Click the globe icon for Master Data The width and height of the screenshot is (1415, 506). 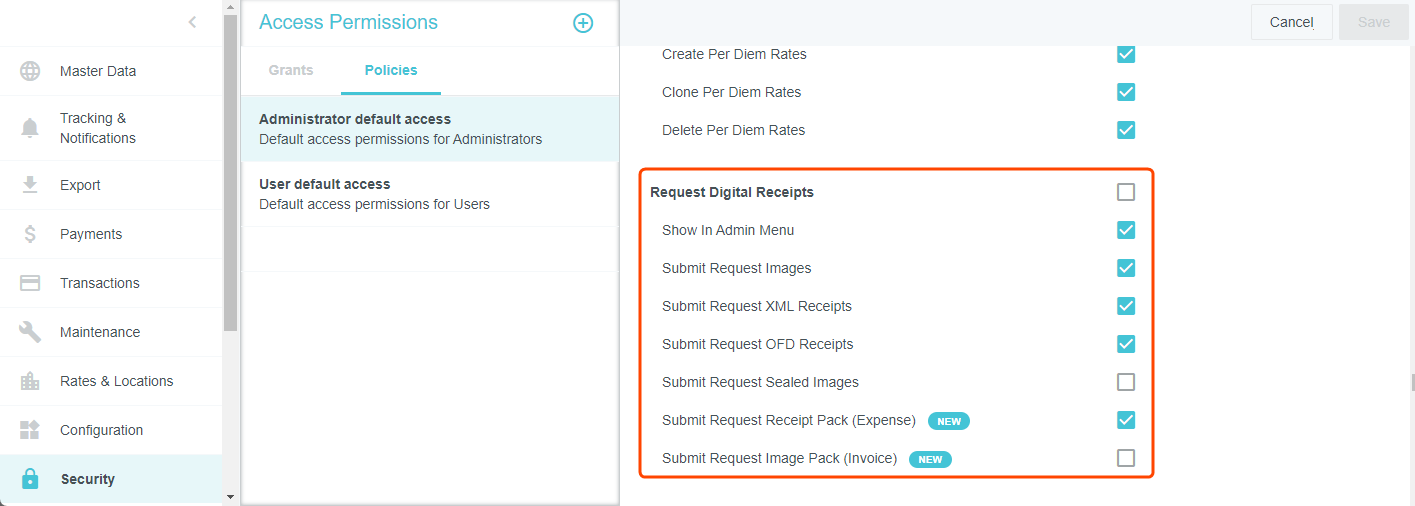click(x=30, y=71)
